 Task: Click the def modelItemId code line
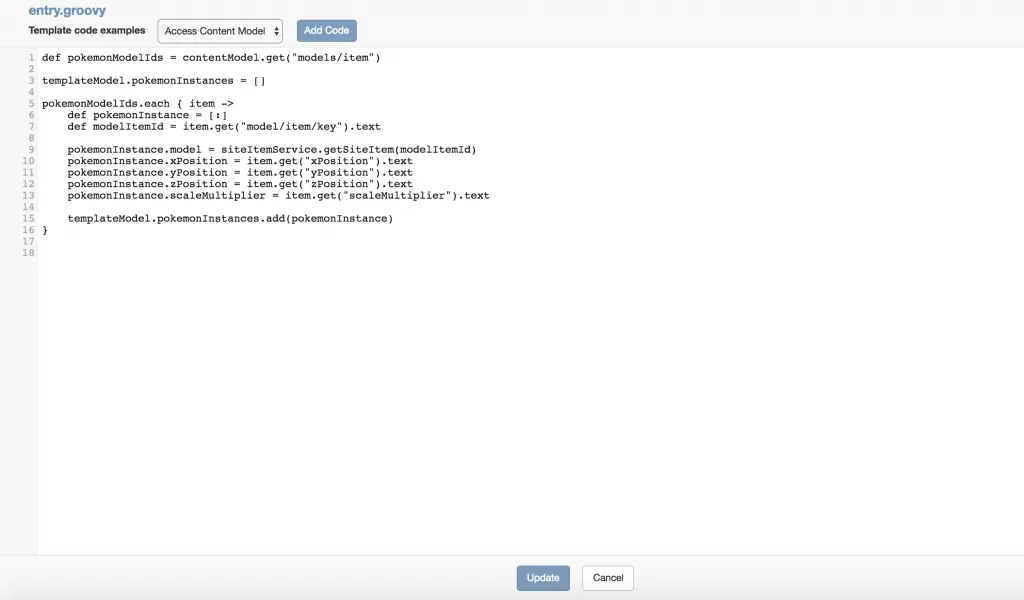(223, 127)
